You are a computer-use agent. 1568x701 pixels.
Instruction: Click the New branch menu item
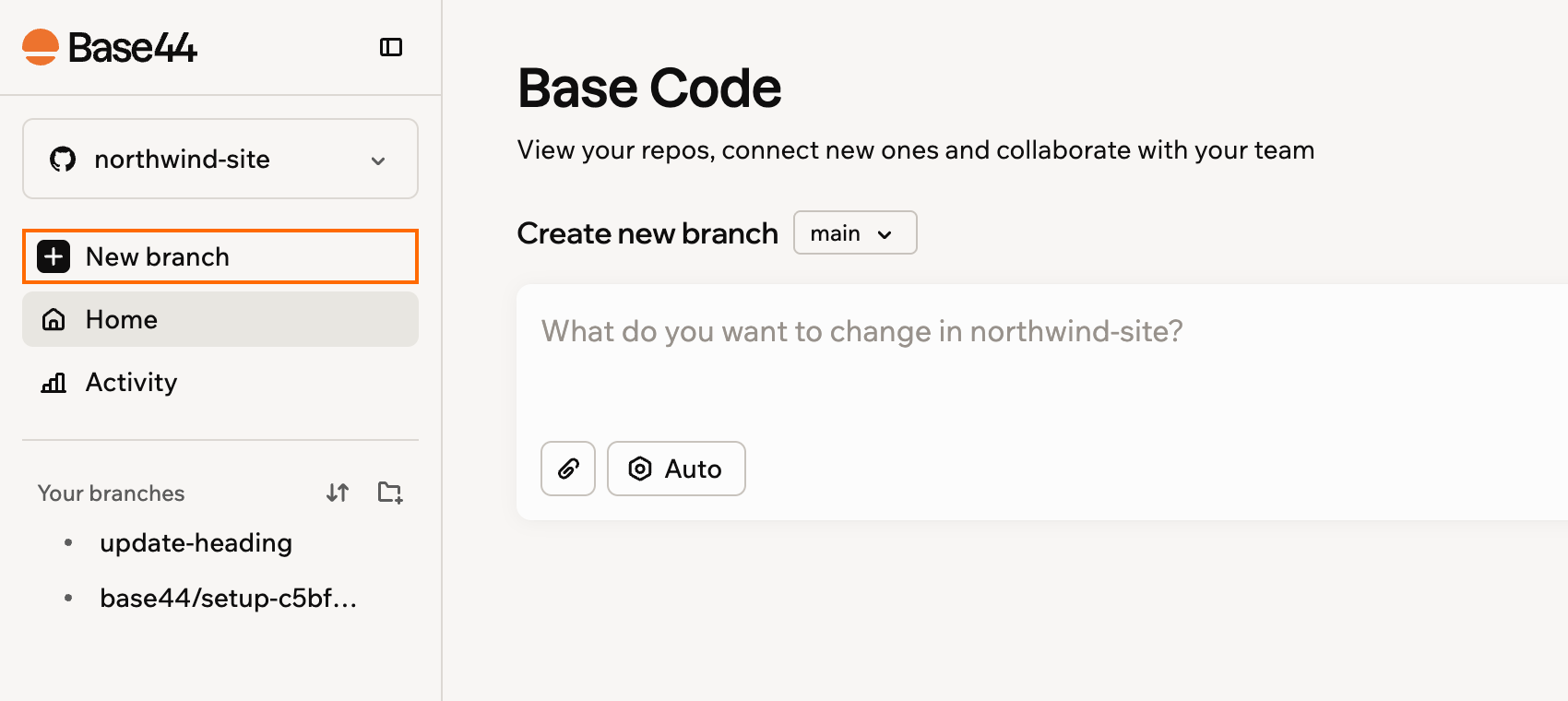220,256
